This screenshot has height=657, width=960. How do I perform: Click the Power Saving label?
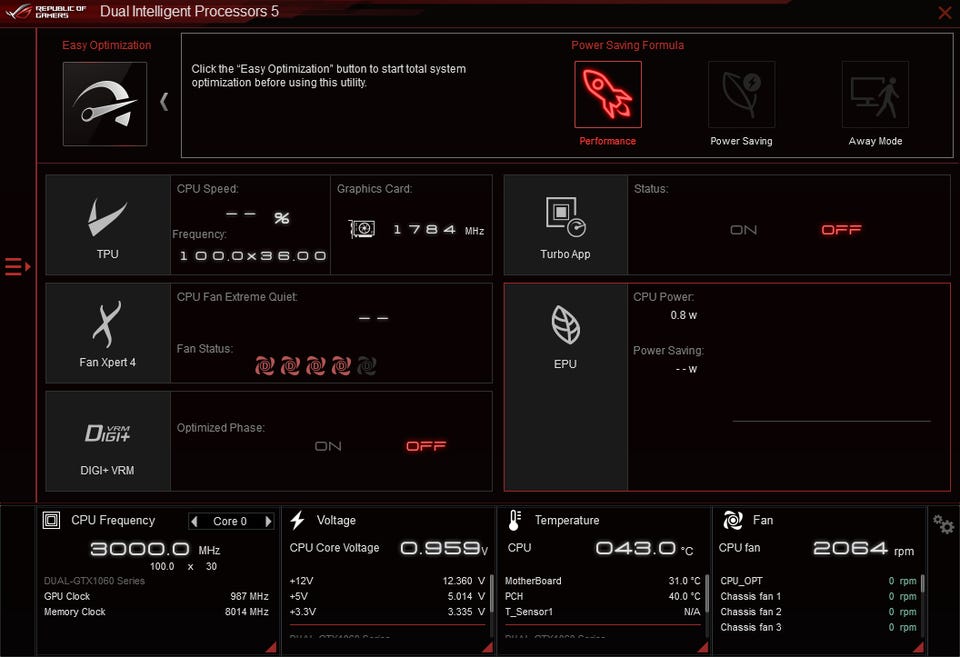pyautogui.click(x=741, y=141)
